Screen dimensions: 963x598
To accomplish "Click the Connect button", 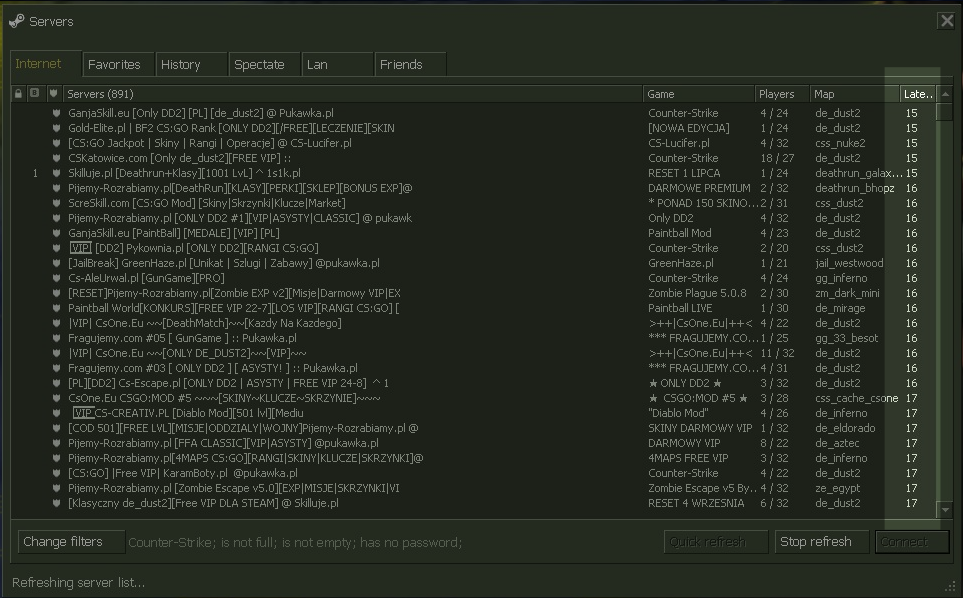I will click(x=912, y=542).
